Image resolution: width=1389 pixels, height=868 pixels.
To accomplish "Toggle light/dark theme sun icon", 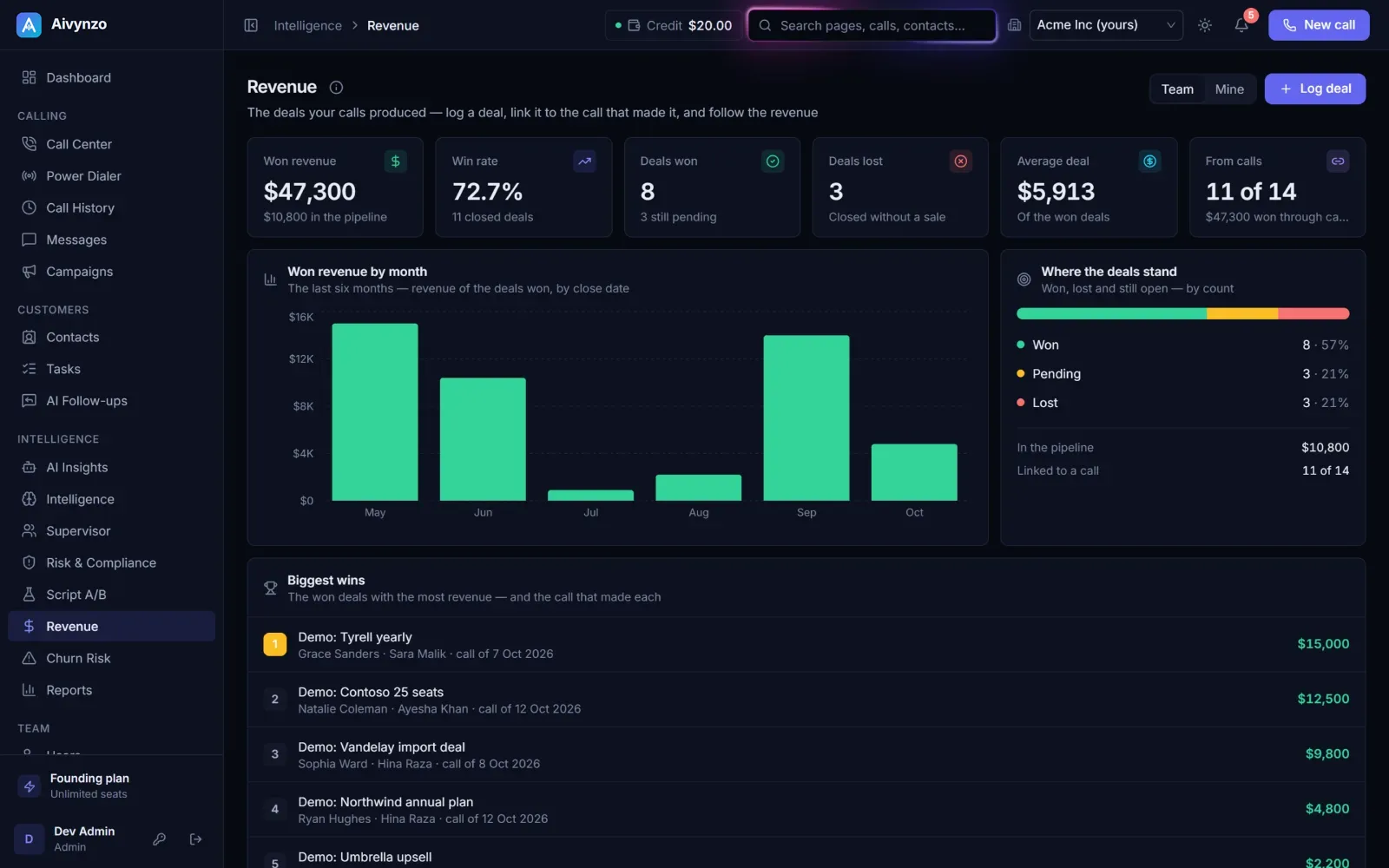I will coord(1205,25).
